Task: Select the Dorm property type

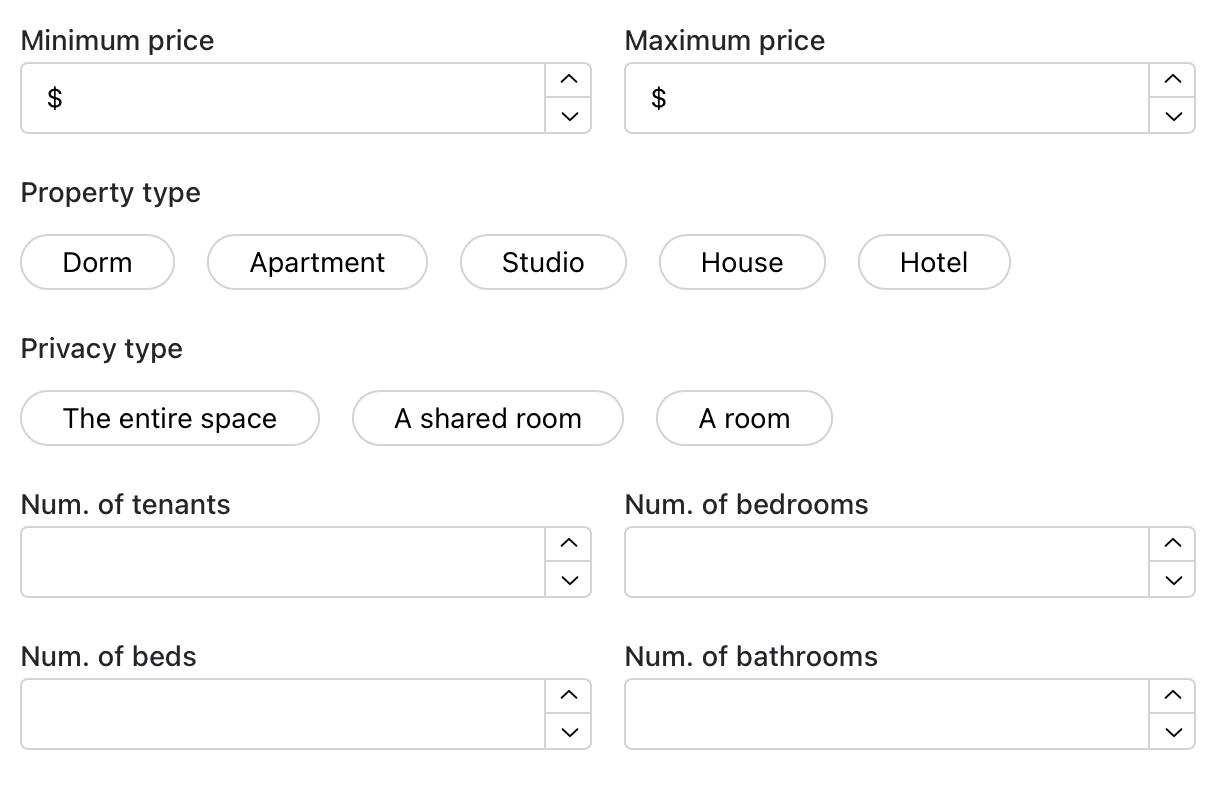Action: (x=97, y=262)
